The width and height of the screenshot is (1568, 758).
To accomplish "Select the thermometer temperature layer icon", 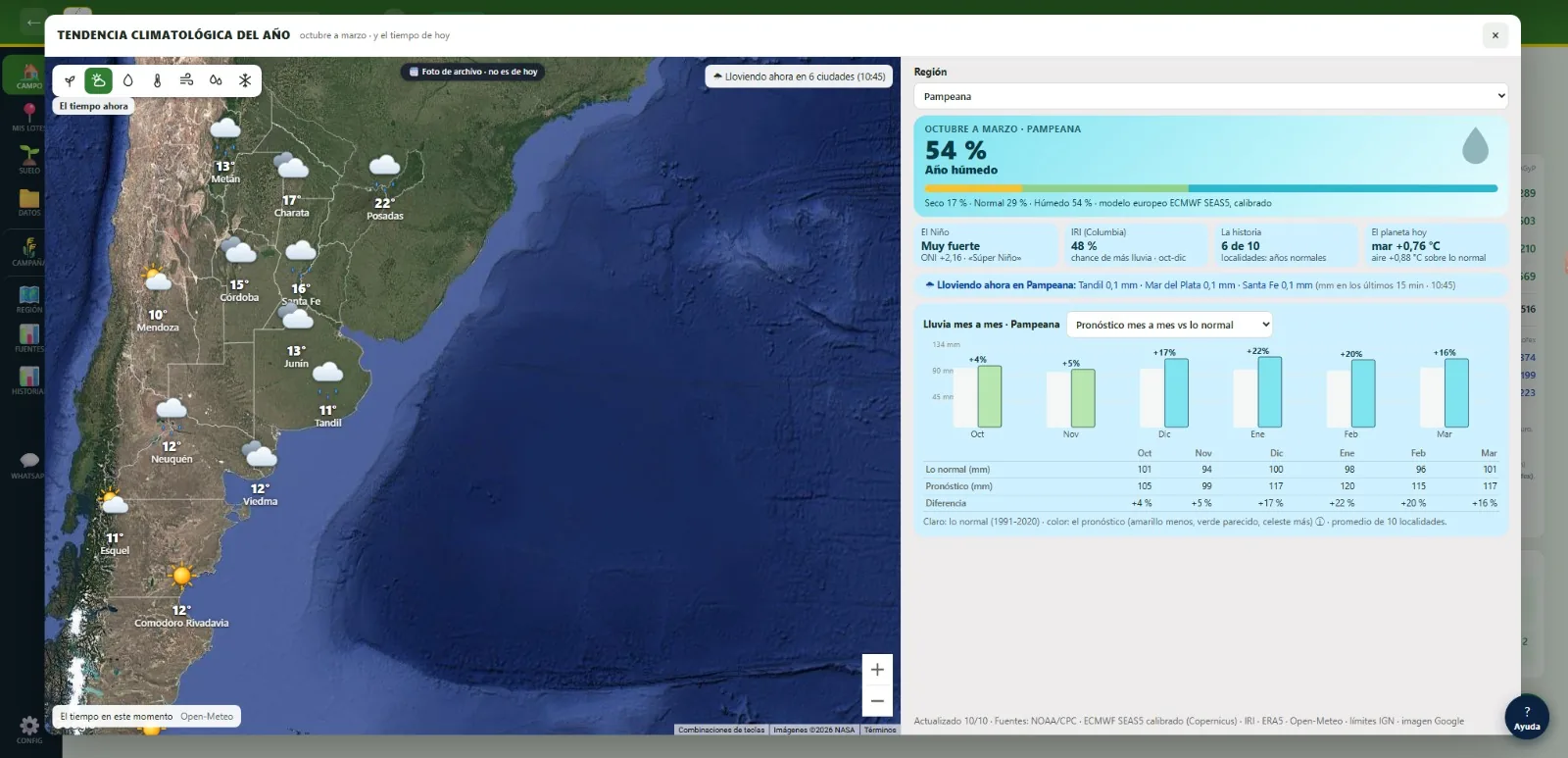I will pyautogui.click(x=157, y=80).
